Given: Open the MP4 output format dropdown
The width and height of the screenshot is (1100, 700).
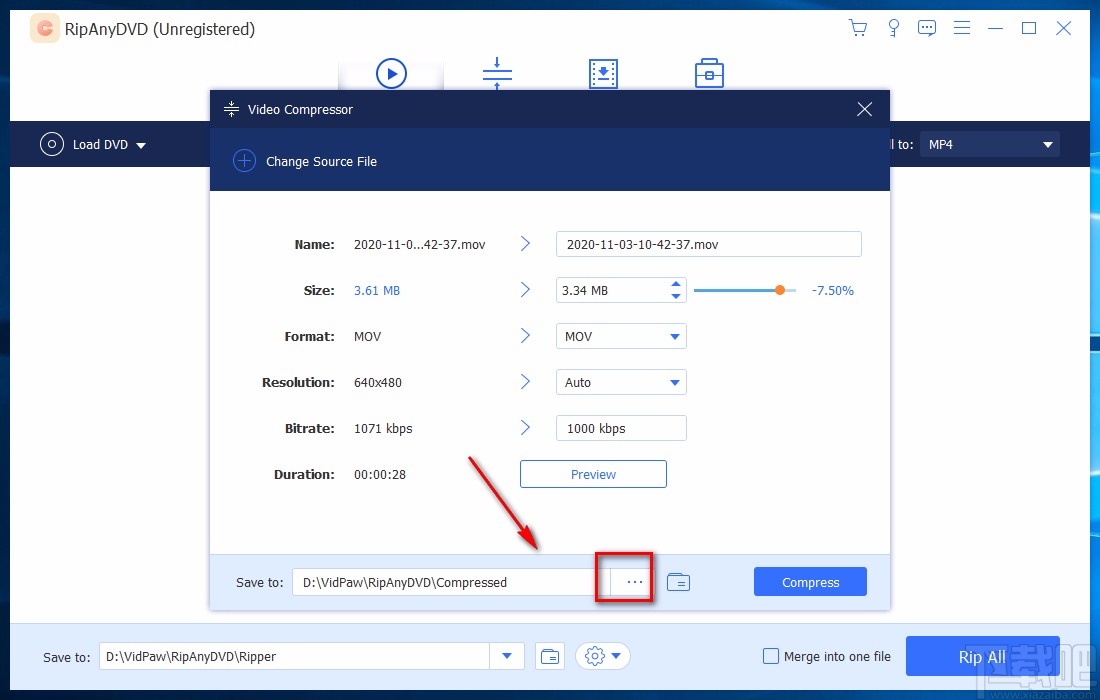Looking at the screenshot, I should (989, 144).
